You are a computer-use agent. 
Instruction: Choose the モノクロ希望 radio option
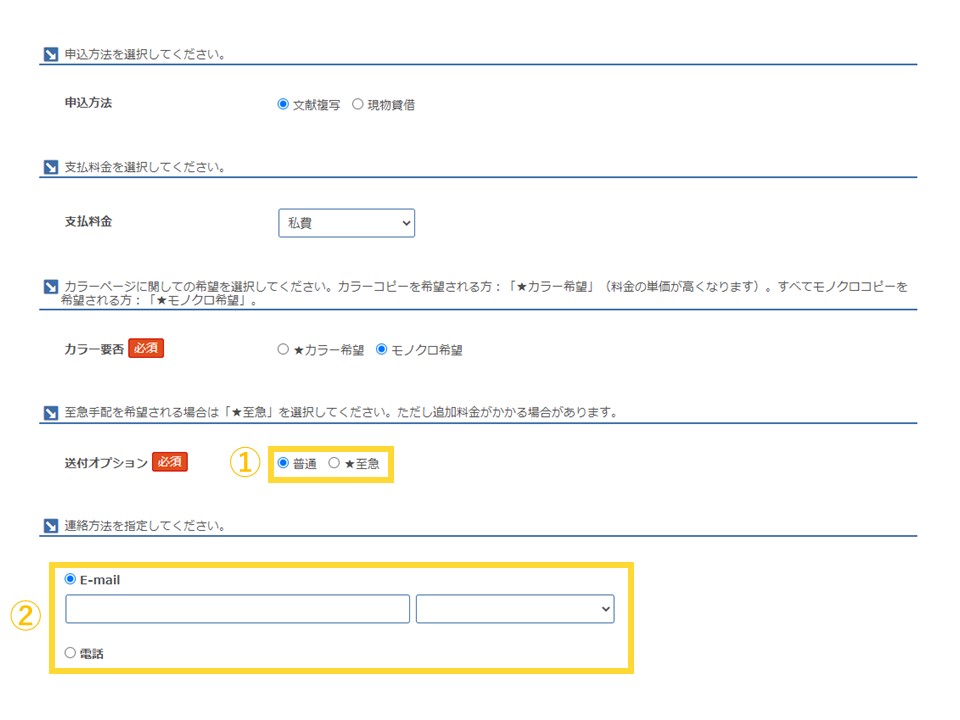[x=381, y=349]
